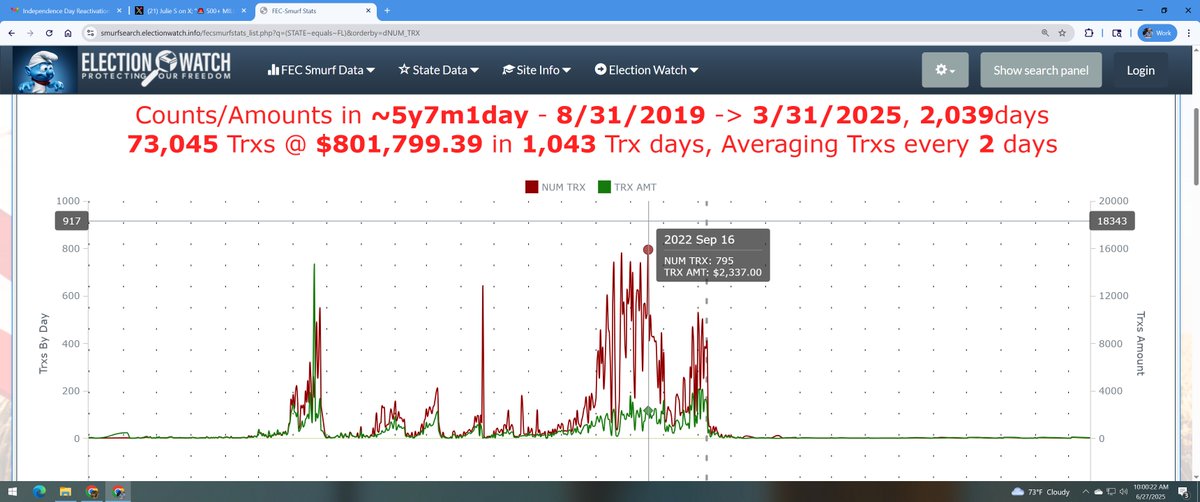This screenshot has height=502, width=1200.
Task: Open Microsoft Edge from the taskbar
Action: (40, 492)
